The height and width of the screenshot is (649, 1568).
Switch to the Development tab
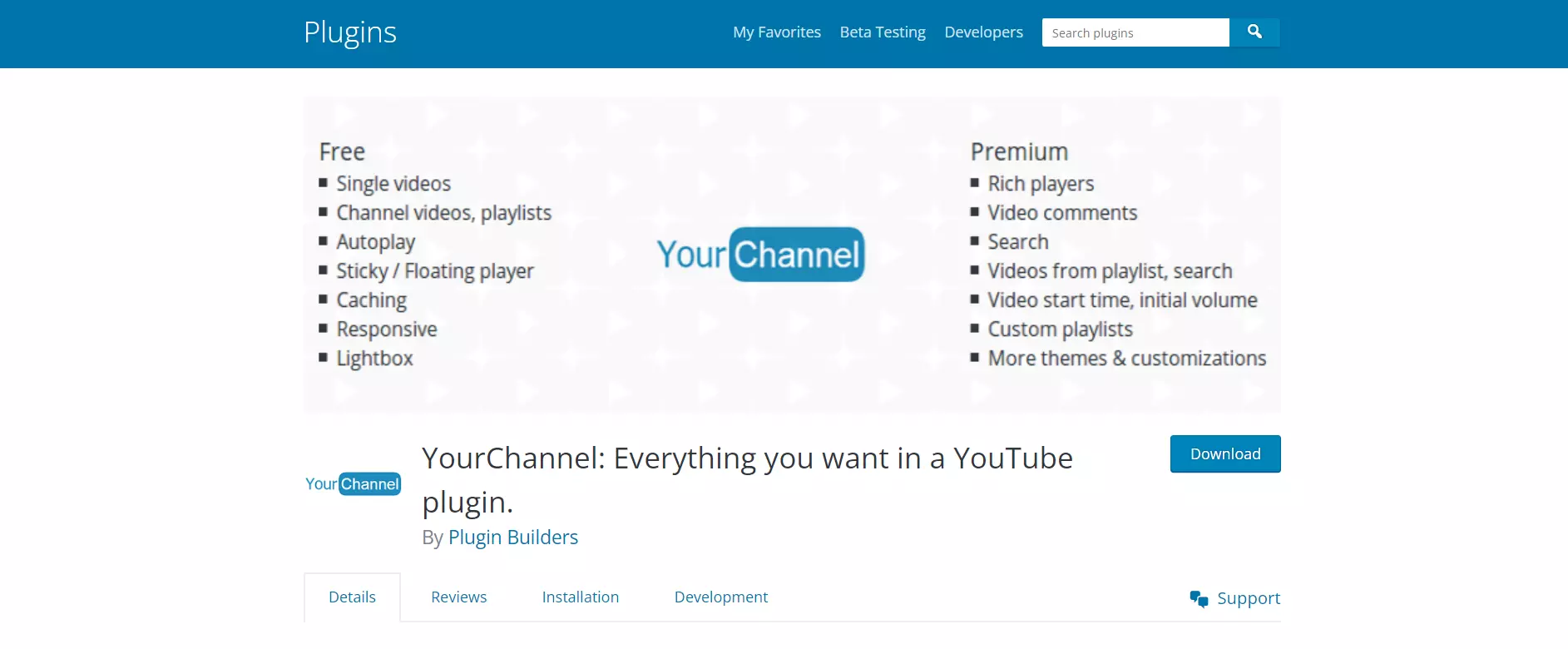pyautogui.click(x=721, y=597)
